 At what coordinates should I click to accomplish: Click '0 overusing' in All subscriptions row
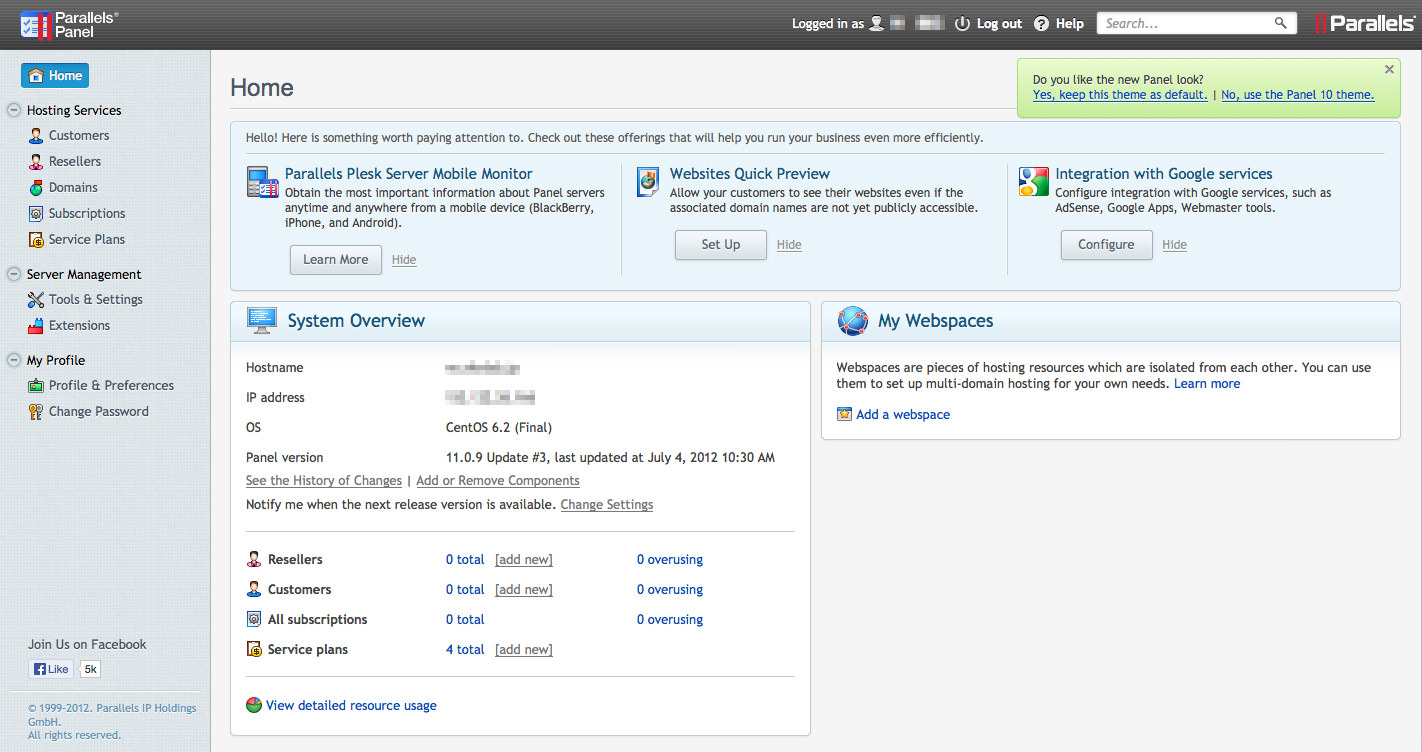click(x=670, y=620)
